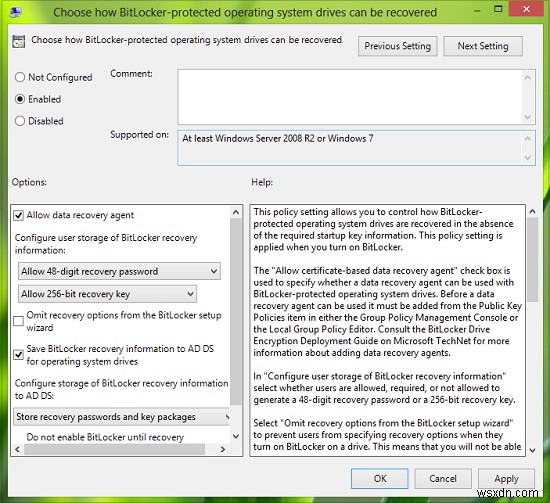Click 'Configure user storage of BitLocker recovery' label
Image resolution: width=550 pixels, height=503 pixels.
coord(106,244)
